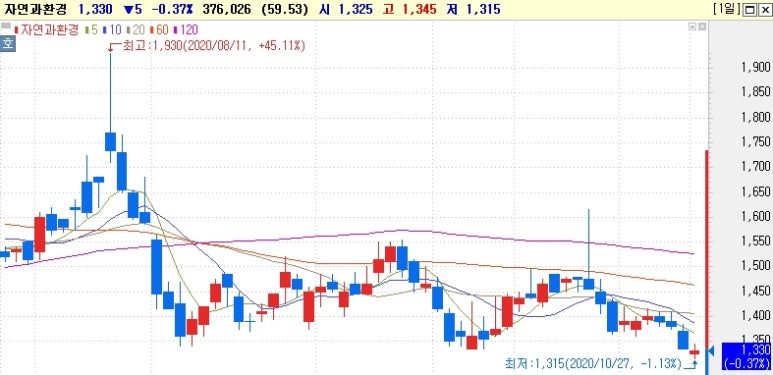Click the ▼5 price change in header
The image size is (773, 375).
tap(133, 9)
